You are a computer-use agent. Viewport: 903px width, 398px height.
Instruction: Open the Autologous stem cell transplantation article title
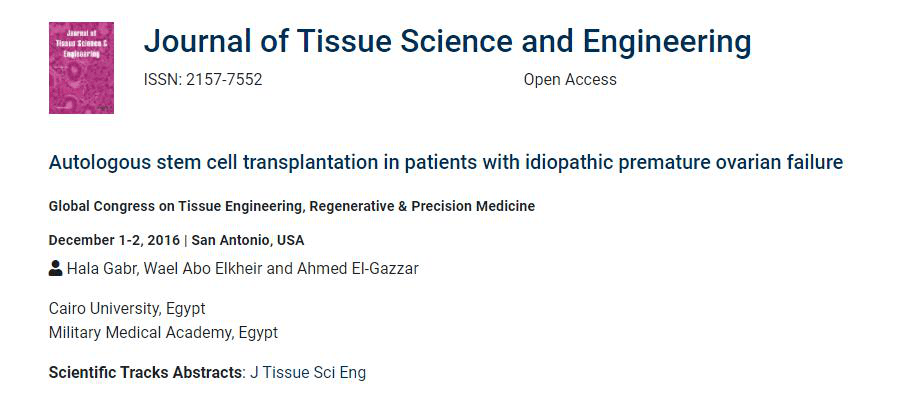pos(446,163)
